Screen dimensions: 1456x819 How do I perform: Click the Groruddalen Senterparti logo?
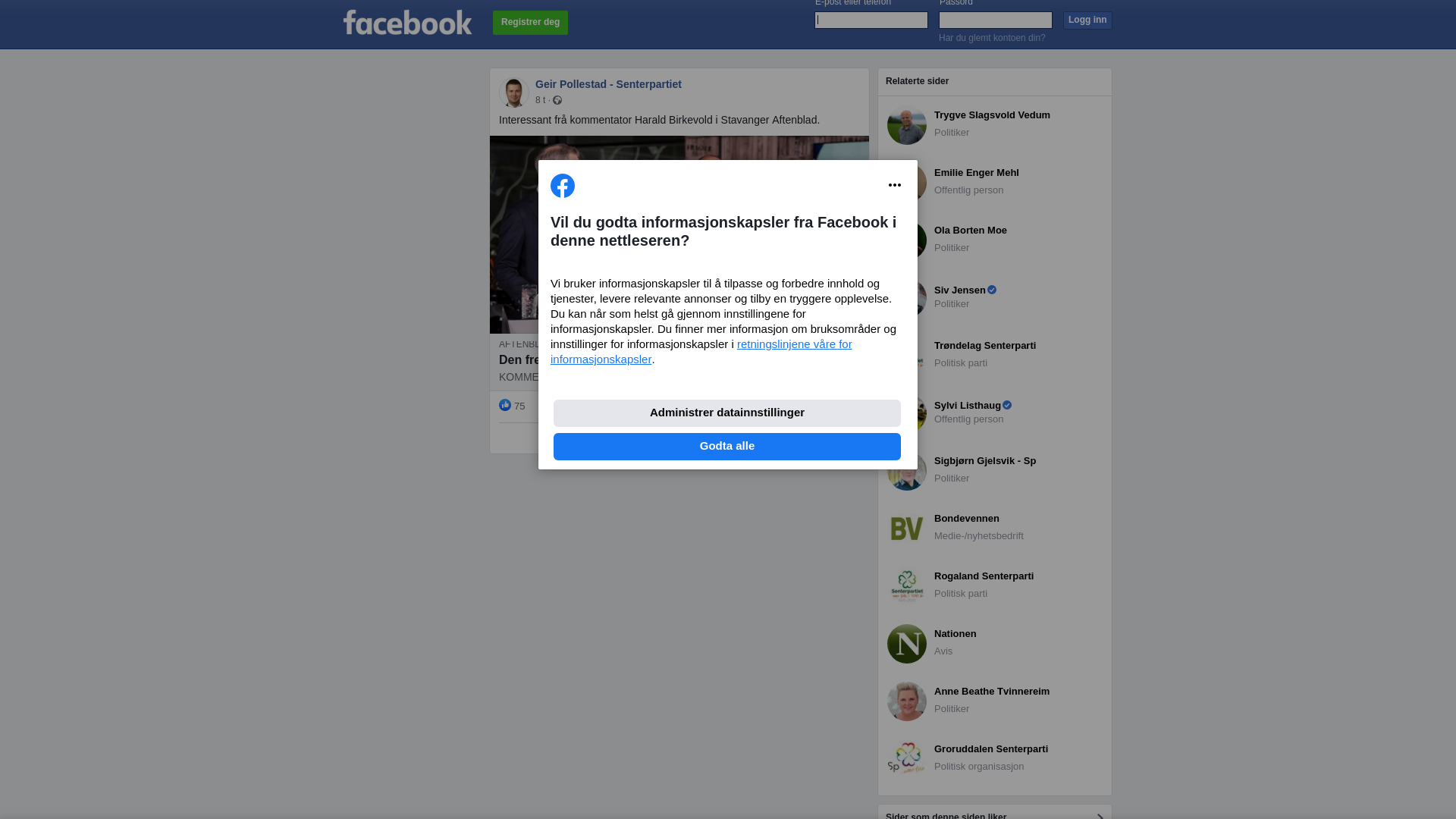(x=907, y=759)
